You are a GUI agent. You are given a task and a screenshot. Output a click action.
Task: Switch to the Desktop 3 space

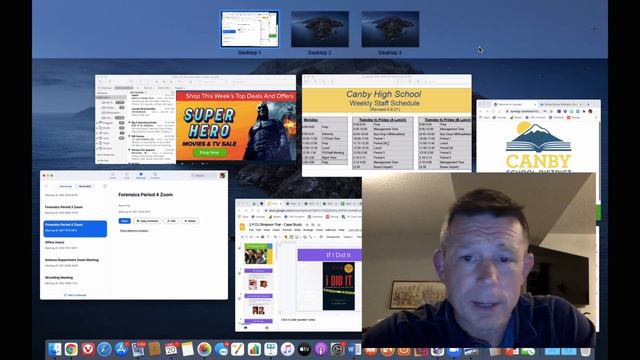click(390, 29)
